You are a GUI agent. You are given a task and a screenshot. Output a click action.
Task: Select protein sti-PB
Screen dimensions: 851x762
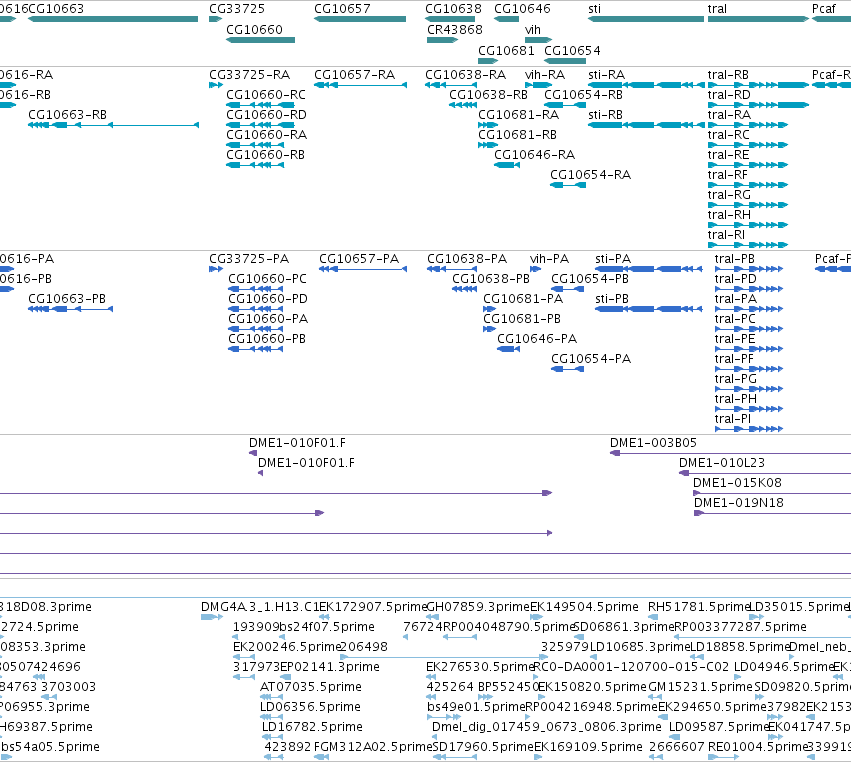point(649,309)
